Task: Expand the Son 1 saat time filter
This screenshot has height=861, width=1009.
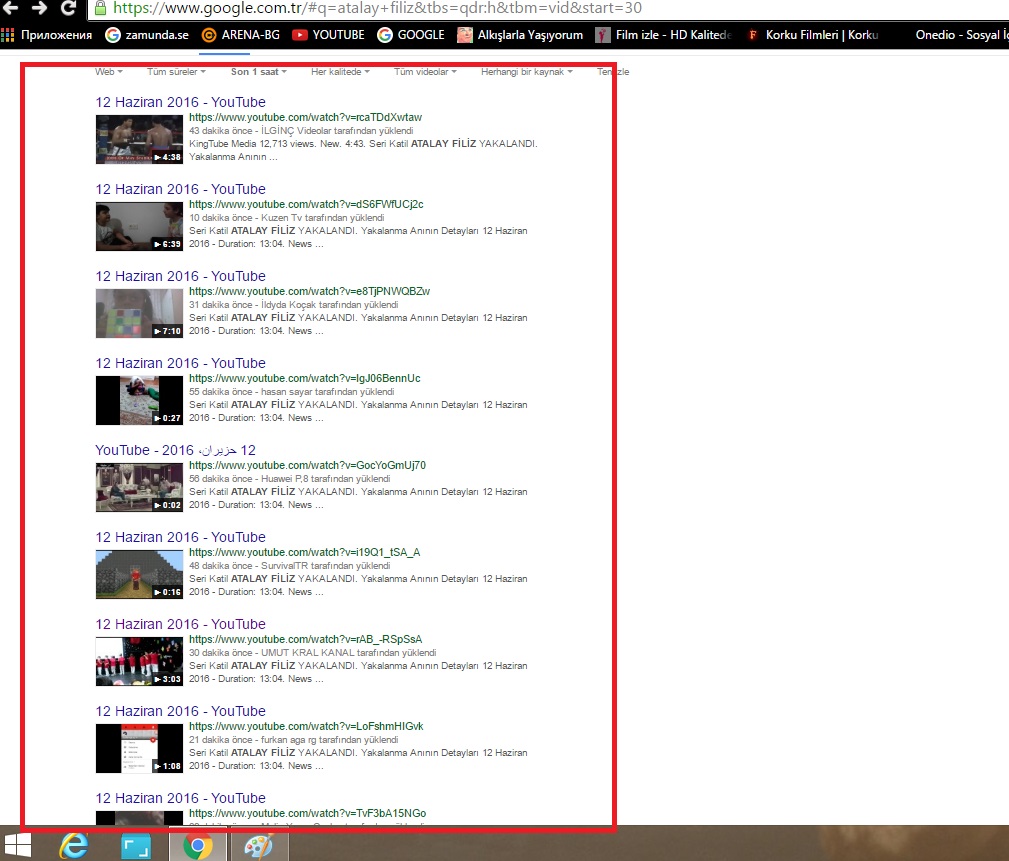Action: (259, 71)
